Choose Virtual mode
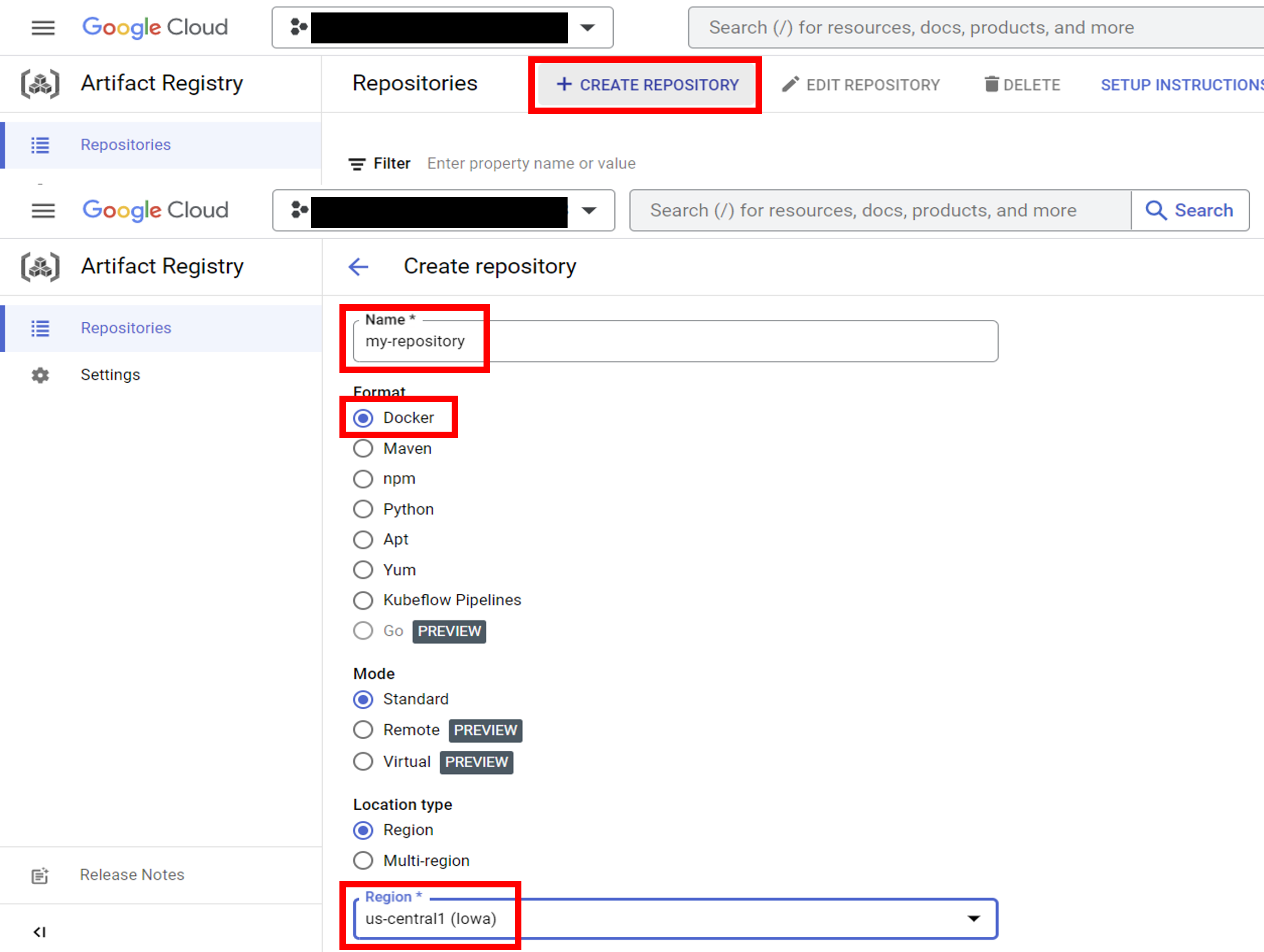The width and height of the screenshot is (1264, 952). 363,762
